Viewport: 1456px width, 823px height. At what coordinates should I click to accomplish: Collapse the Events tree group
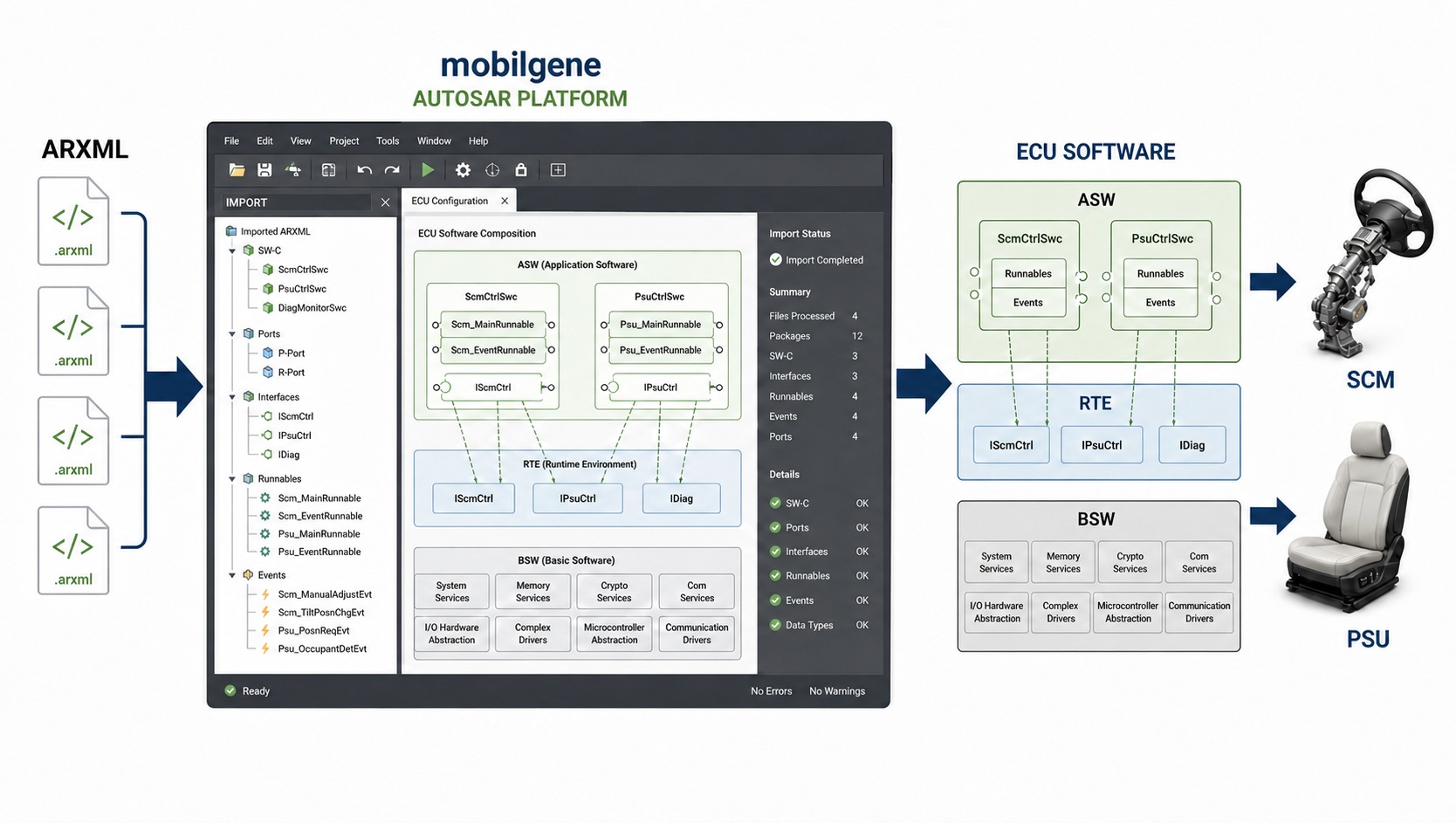coord(232,575)
